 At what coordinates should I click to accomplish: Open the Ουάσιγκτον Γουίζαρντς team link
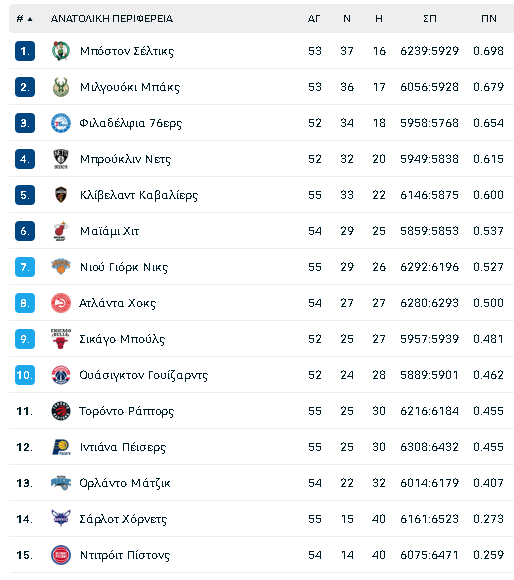[143, 375]
